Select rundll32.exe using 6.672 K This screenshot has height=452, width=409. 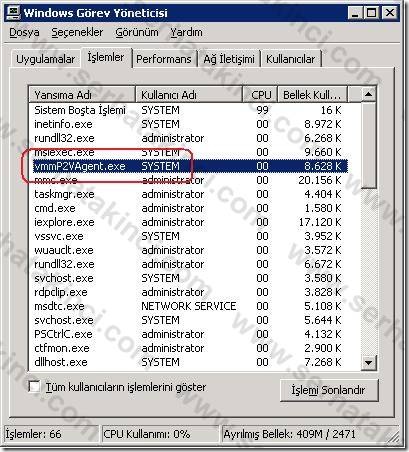tap(188, 264)
